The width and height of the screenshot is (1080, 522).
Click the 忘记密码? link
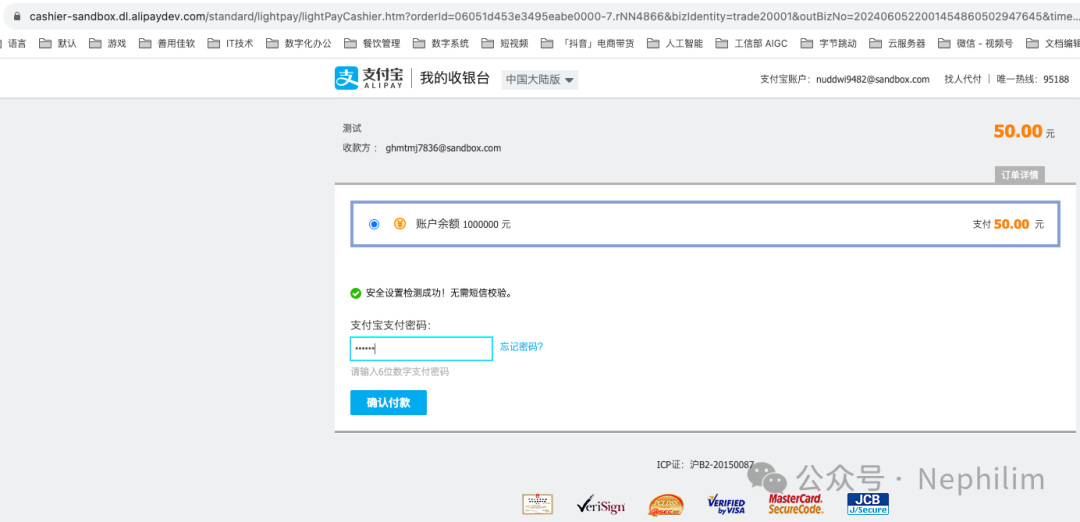[x=521, y=347]
